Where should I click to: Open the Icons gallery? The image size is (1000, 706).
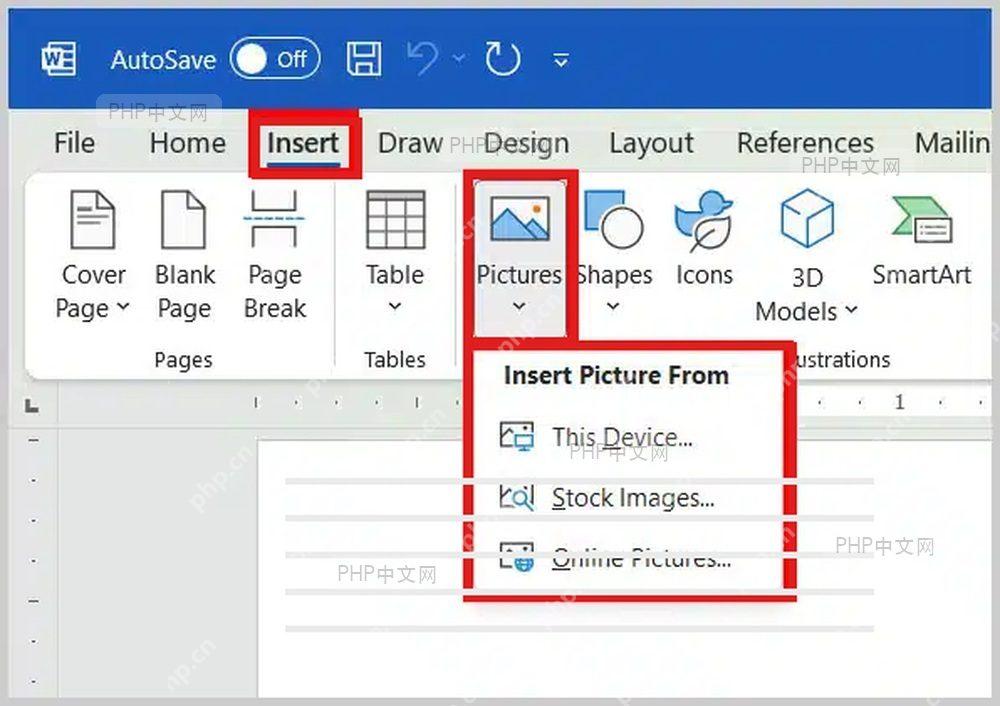click(704, 239)
